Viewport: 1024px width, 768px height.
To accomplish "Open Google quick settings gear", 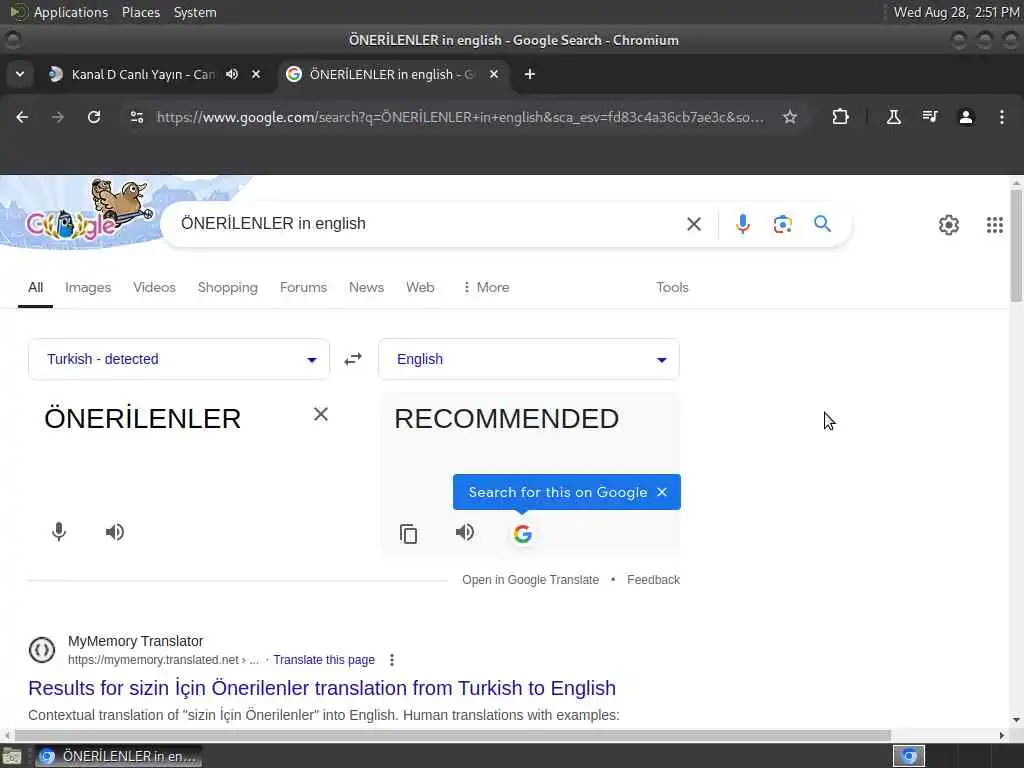I will tap(949, 225).
